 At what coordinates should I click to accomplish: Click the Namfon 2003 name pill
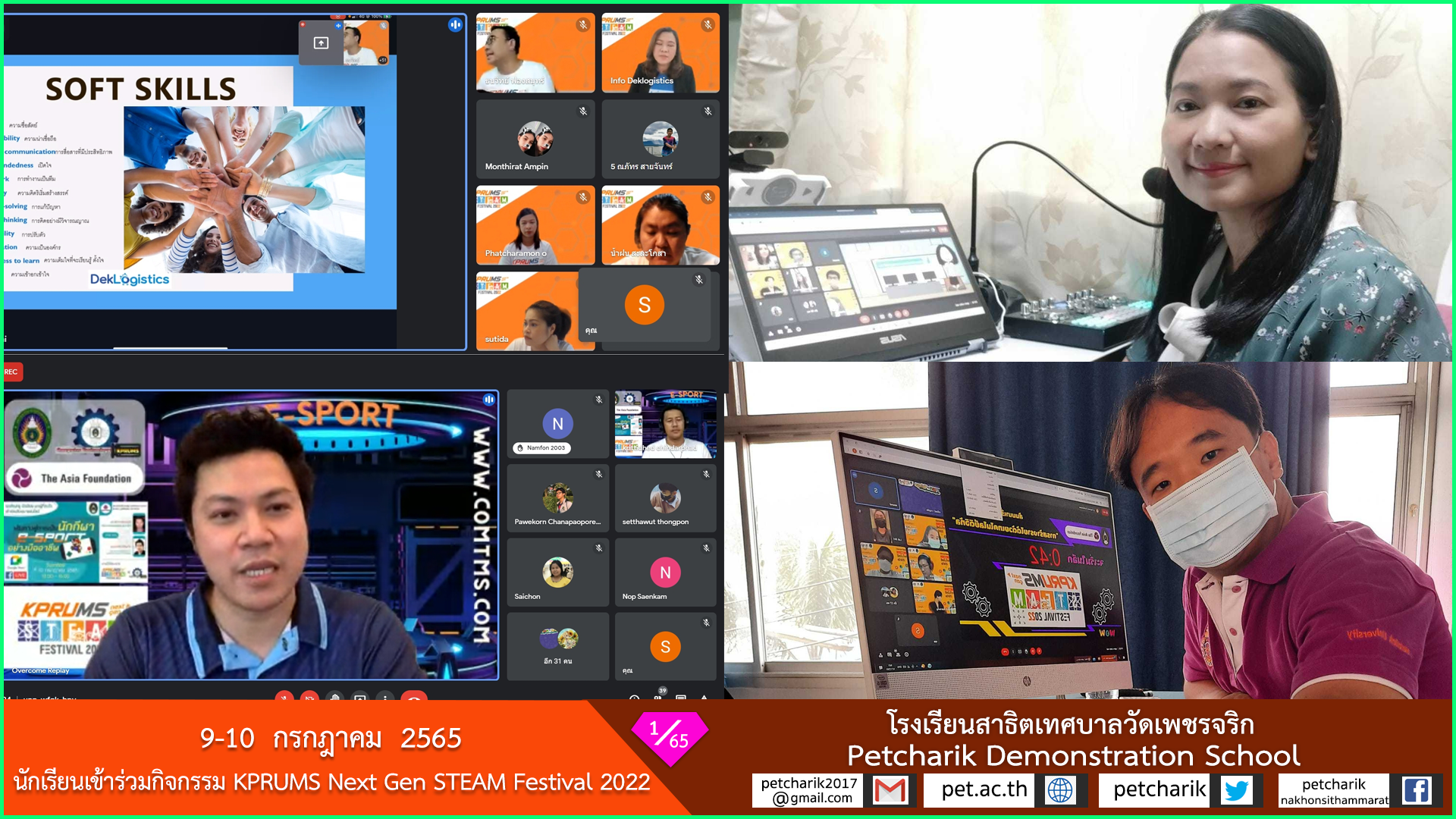pyautogui.click(x=542, y=448)
